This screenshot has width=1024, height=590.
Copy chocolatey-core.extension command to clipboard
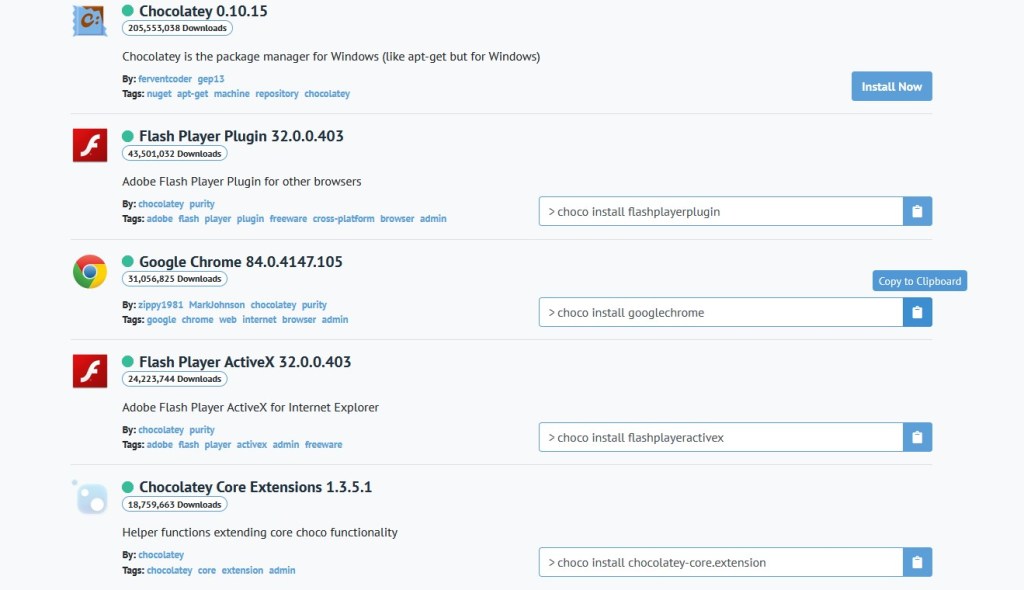(x=917, y=563)
